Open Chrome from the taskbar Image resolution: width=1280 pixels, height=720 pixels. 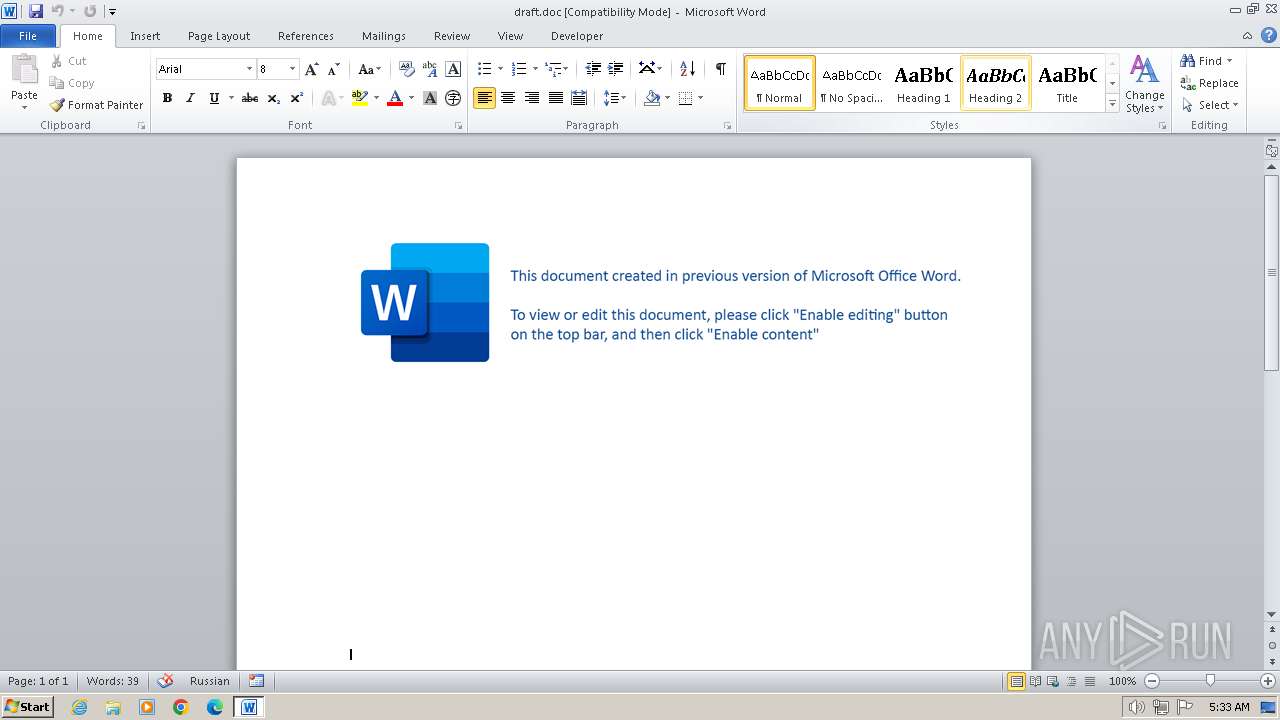pos(181,707)
